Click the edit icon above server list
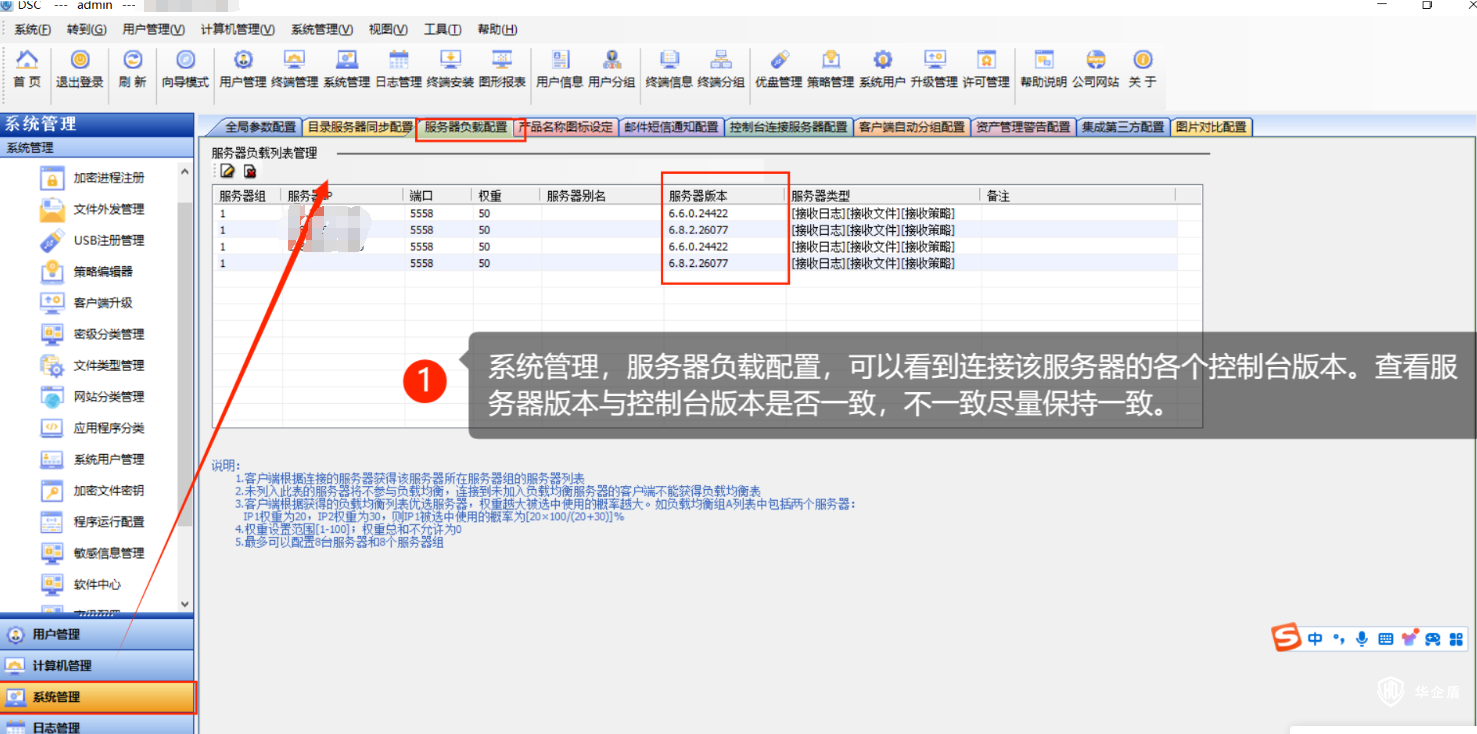This screenshot has width=1477, height=734. (228, 171)
